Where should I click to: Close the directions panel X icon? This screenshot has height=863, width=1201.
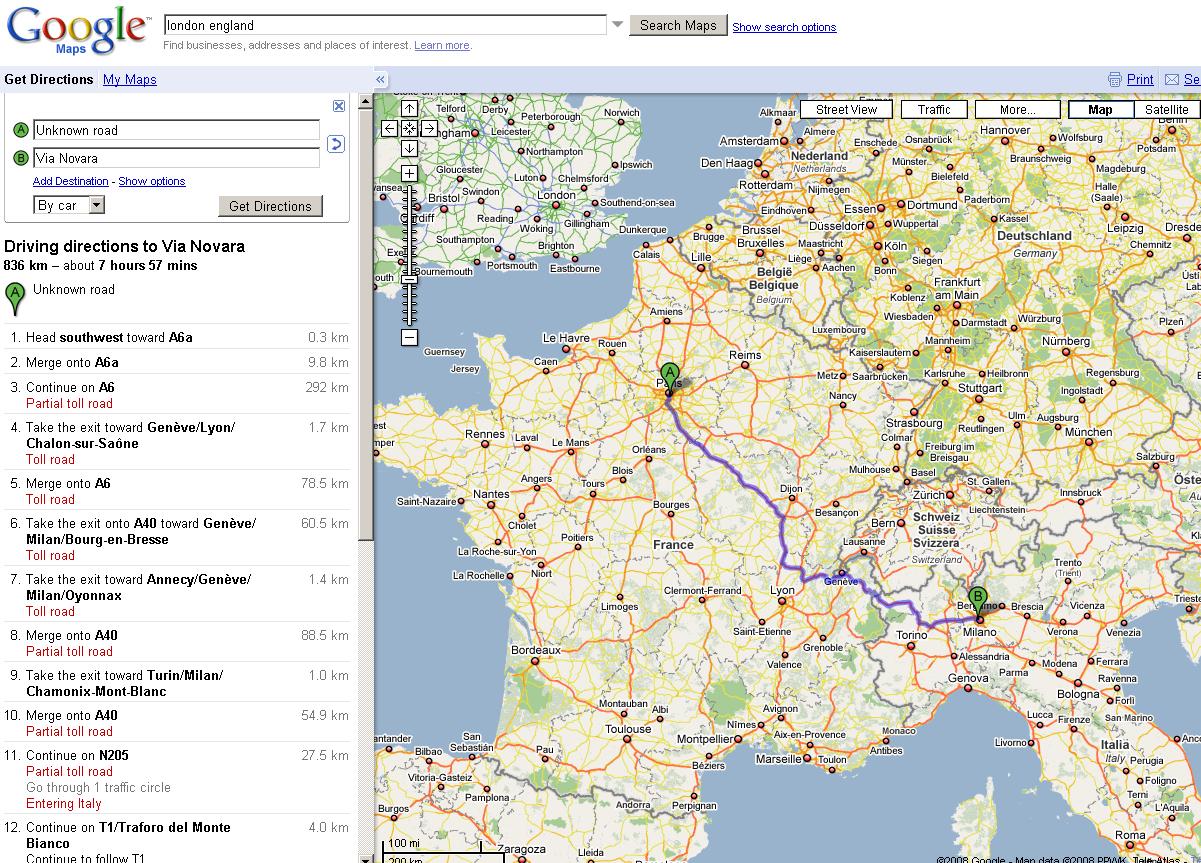point(339,106)
